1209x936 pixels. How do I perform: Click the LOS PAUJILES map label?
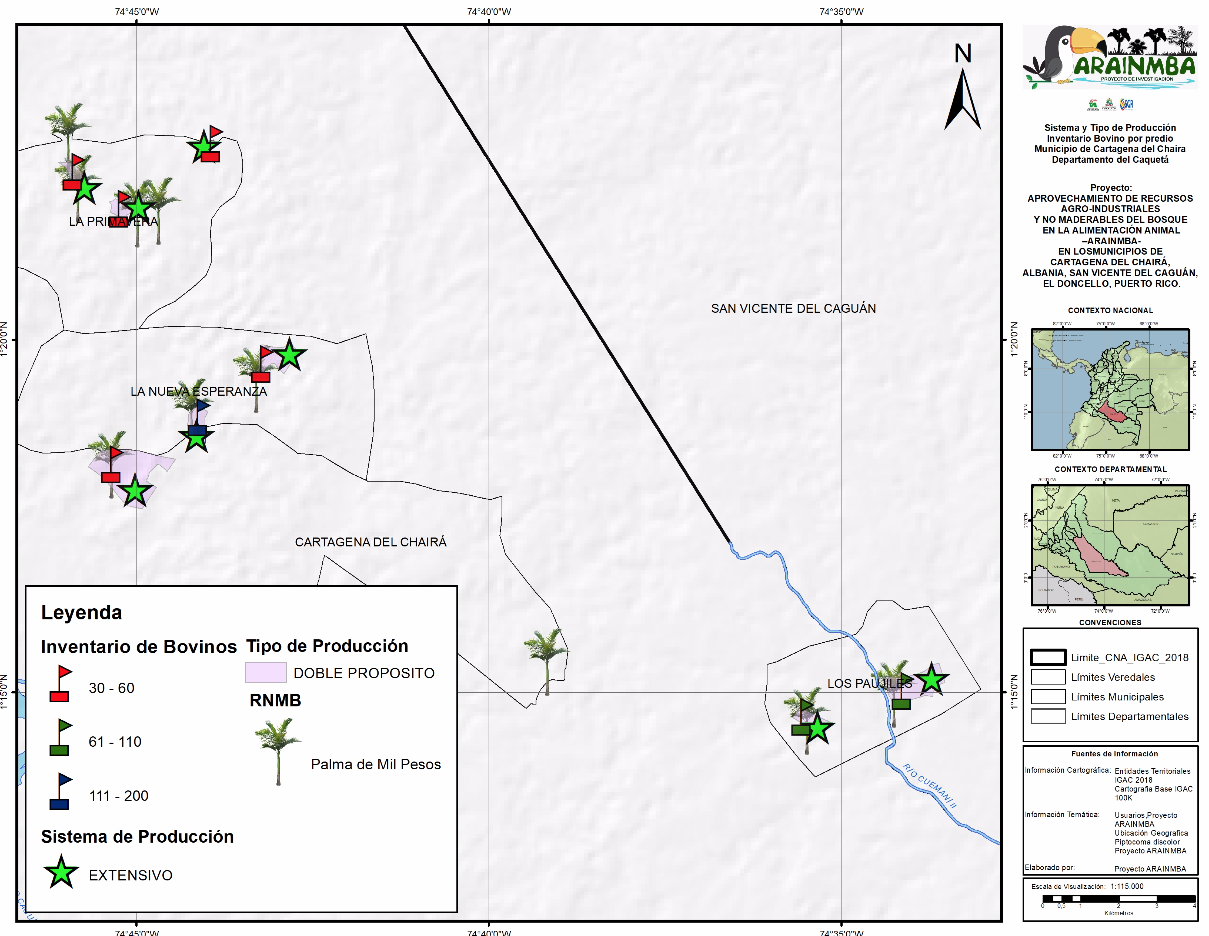[x=870, y=684]
